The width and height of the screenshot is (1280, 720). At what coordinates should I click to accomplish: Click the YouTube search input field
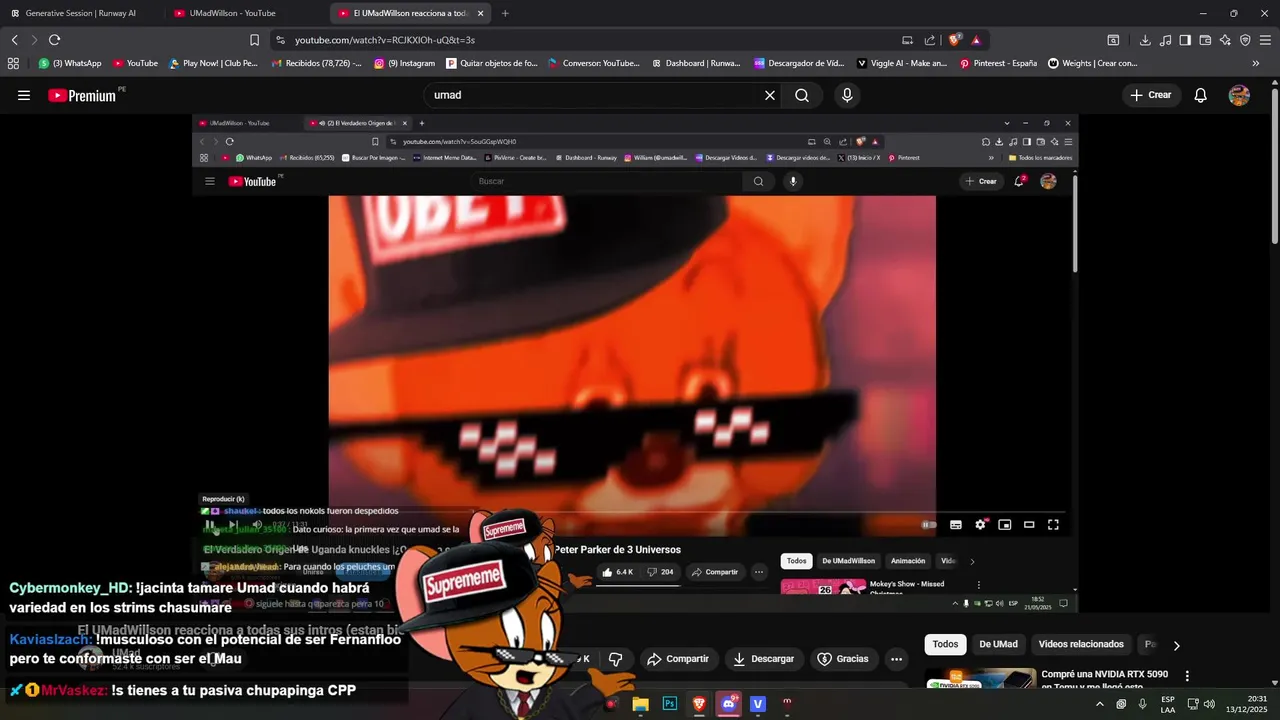pos(595,95)
